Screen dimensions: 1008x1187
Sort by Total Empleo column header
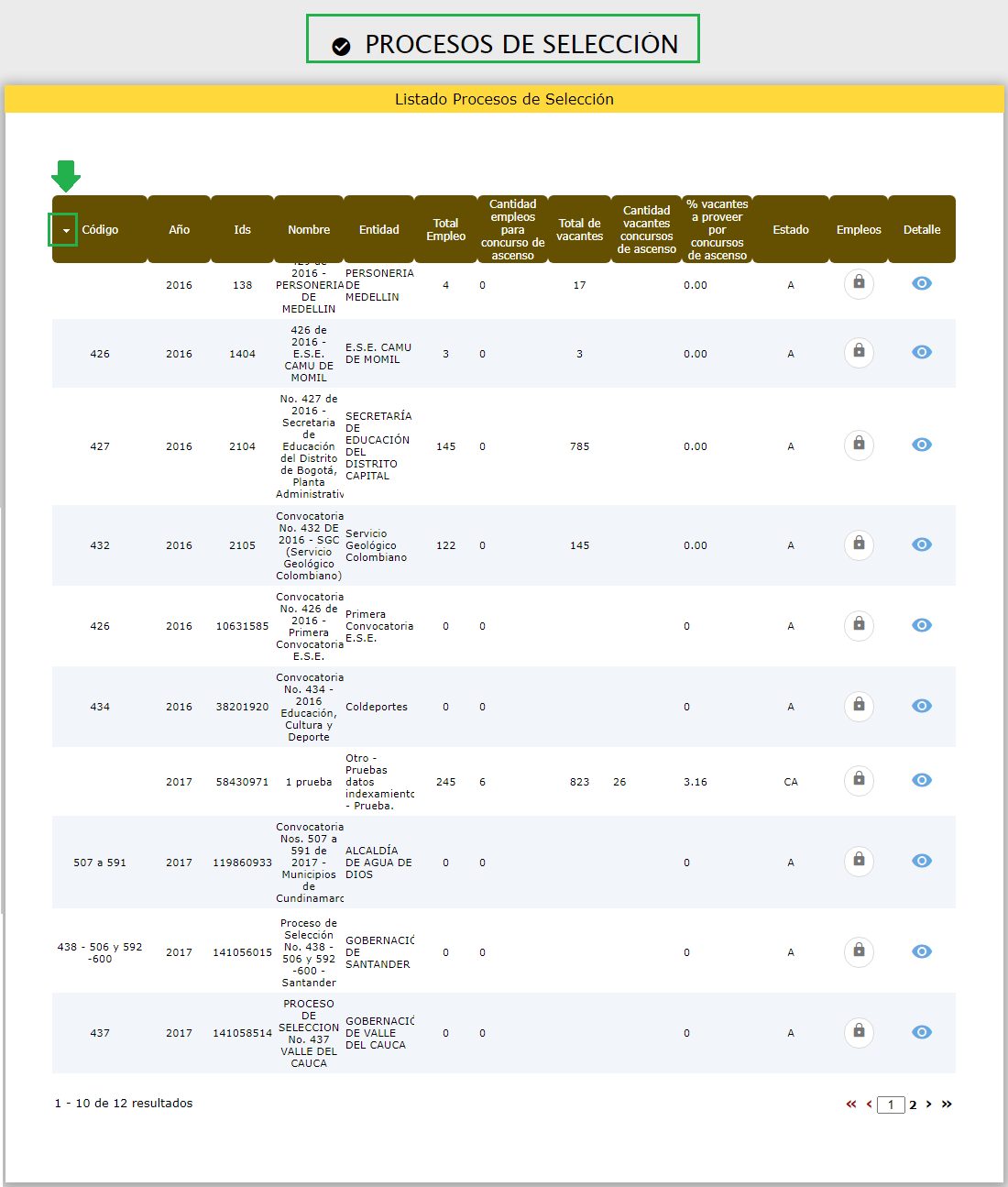pyautogui.click(x=445, y=229)
